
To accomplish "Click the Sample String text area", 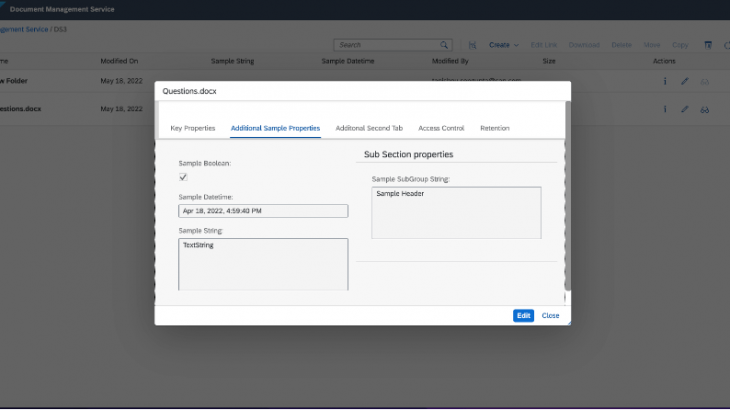I will pyautogui.click(x=263, y=264).
